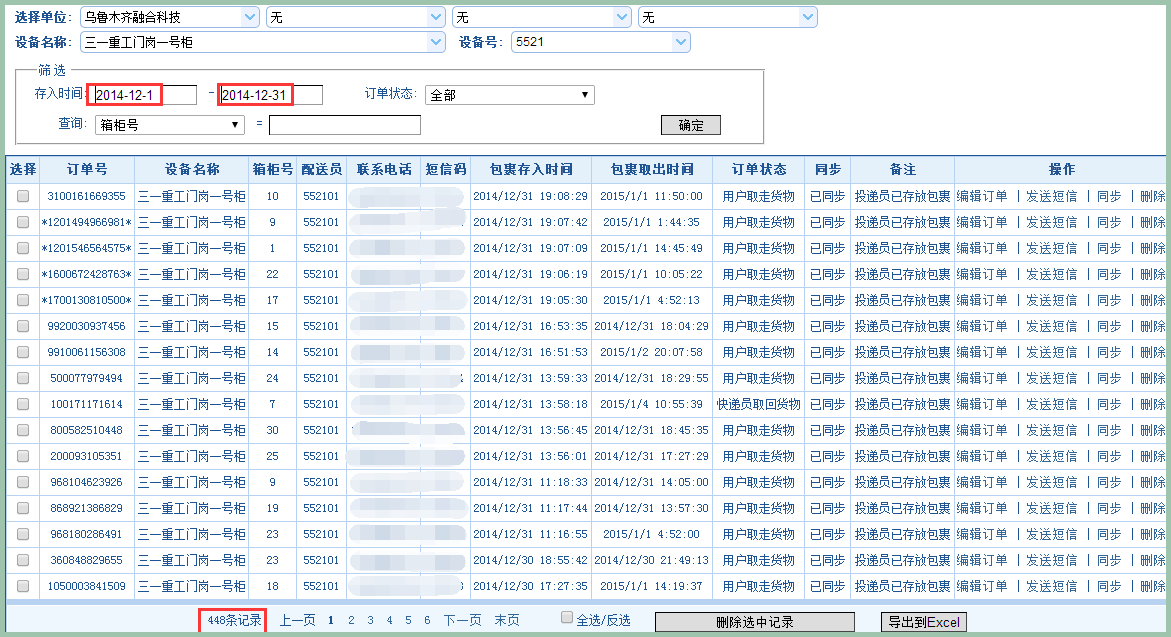The height and width of the screenshot is (637, 1171).
Task: Expand the 设备名称 dropdown
Action: 262,42
